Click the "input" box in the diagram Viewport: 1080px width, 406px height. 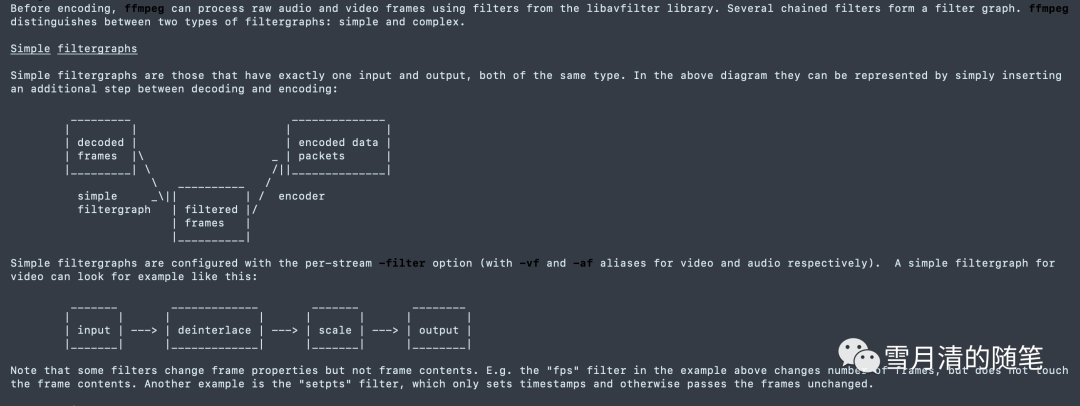tap(94, 330)
